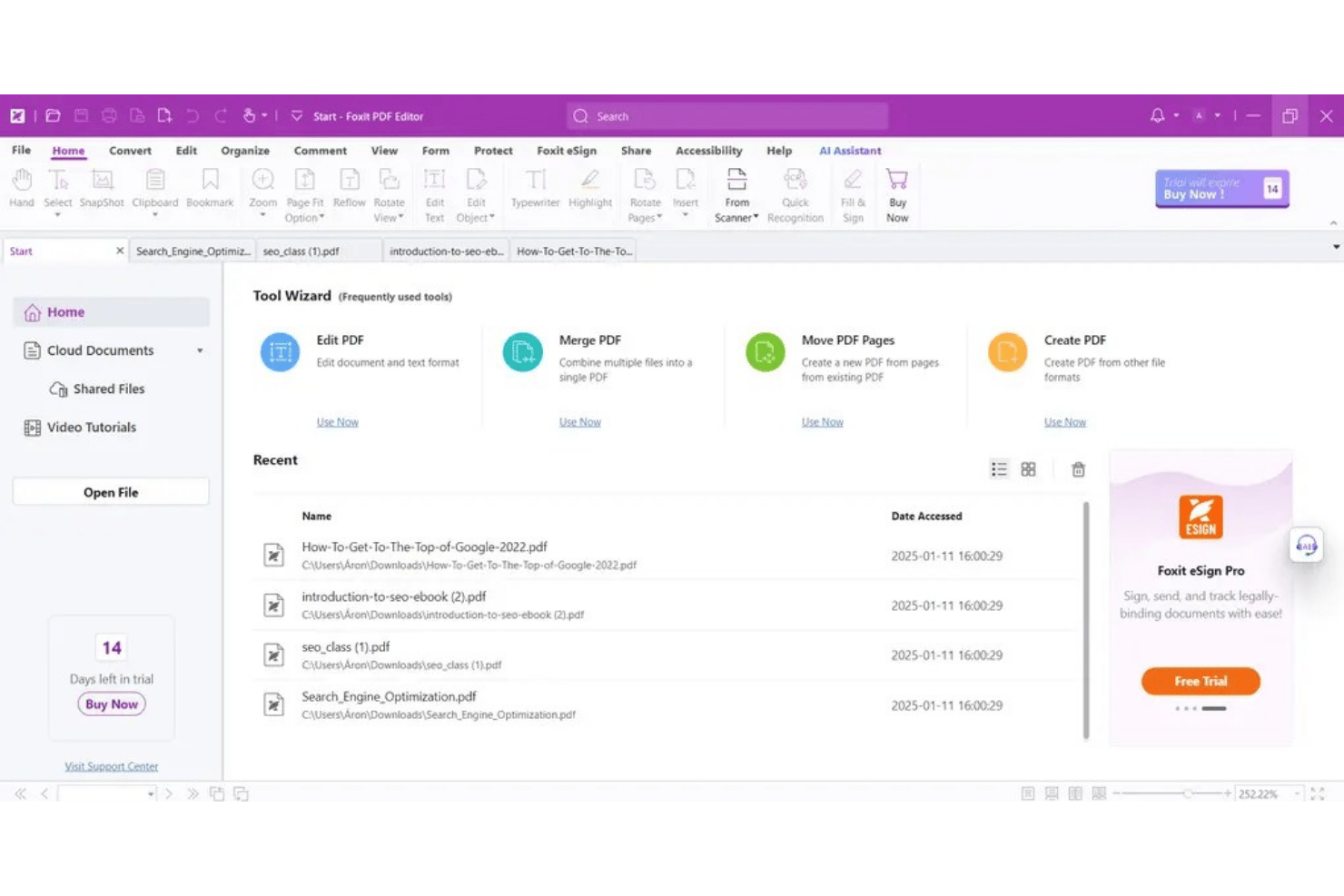
Task: Clear recent list with trash icon
Action: [x=1078, y=469]
